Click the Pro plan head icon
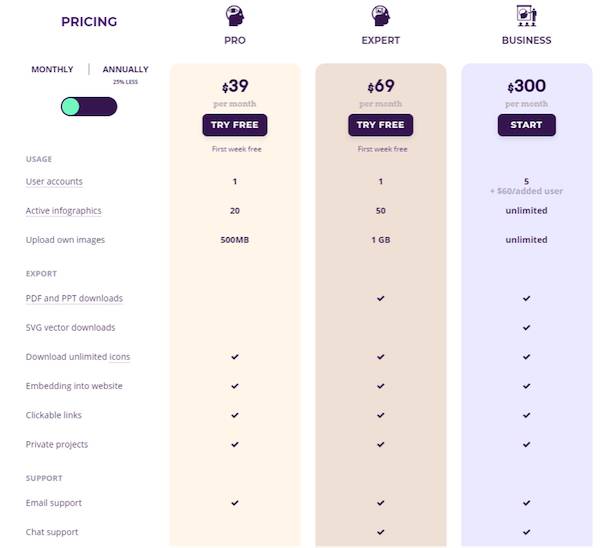The width and height of the screenshot is (600, 548). point(235,17)
